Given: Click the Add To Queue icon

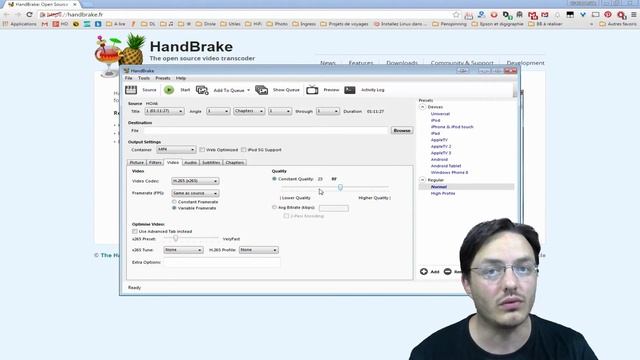Looking at the screenshot, I should (202, 90).
